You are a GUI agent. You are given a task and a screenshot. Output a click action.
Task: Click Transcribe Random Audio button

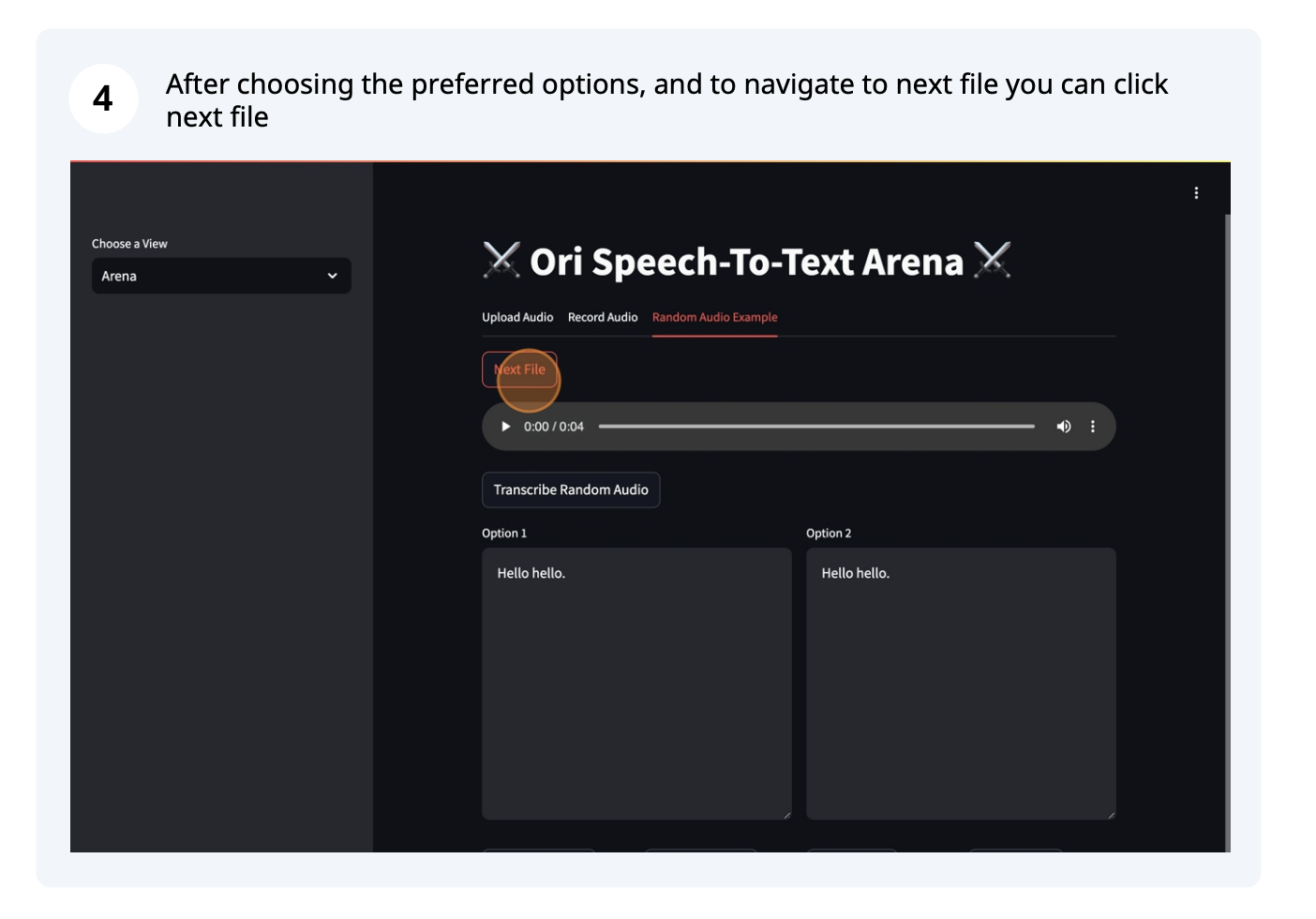[571, 490]
